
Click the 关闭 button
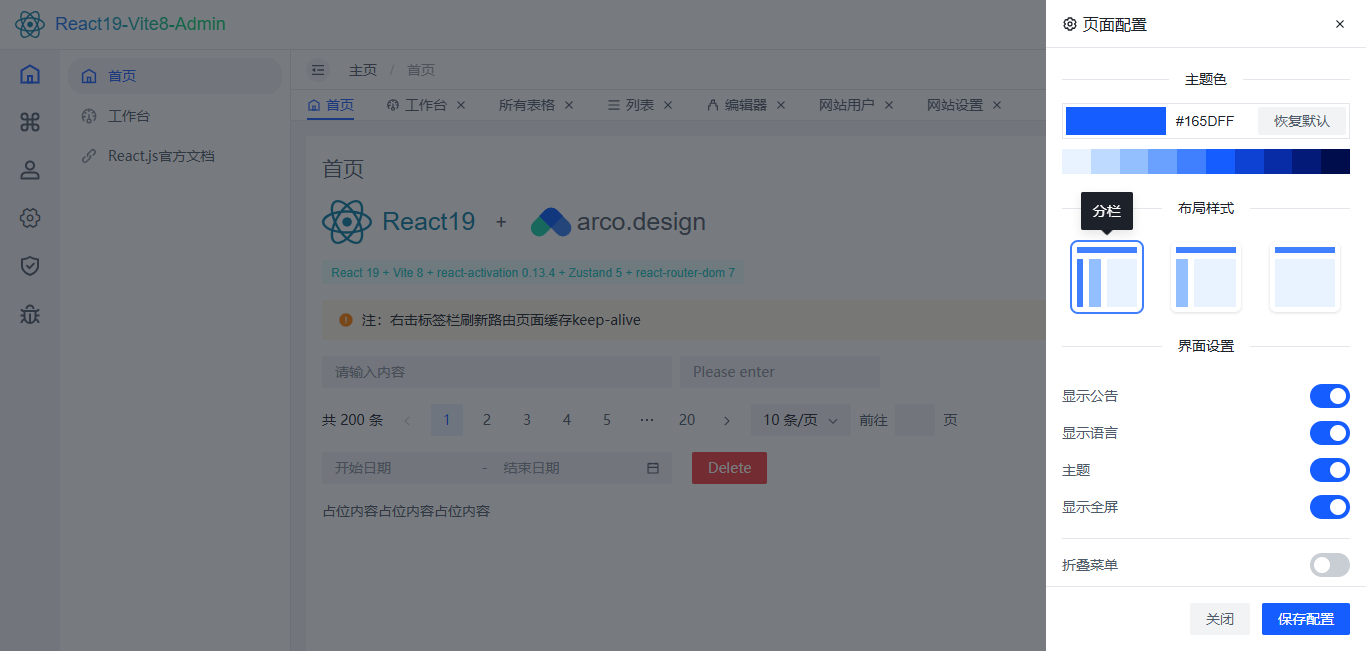coord(1220,619)
